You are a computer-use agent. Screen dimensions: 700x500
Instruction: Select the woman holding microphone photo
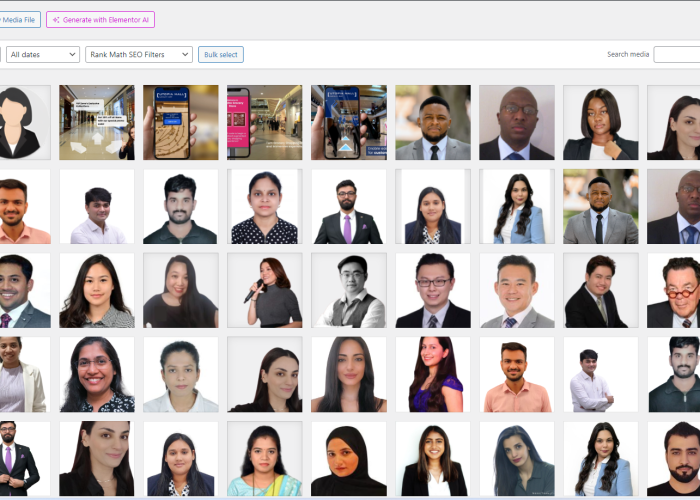(x=265, y=290)
